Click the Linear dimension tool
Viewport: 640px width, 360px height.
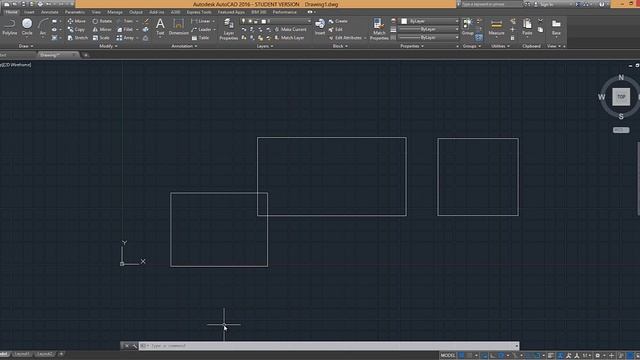click(200, 21)
